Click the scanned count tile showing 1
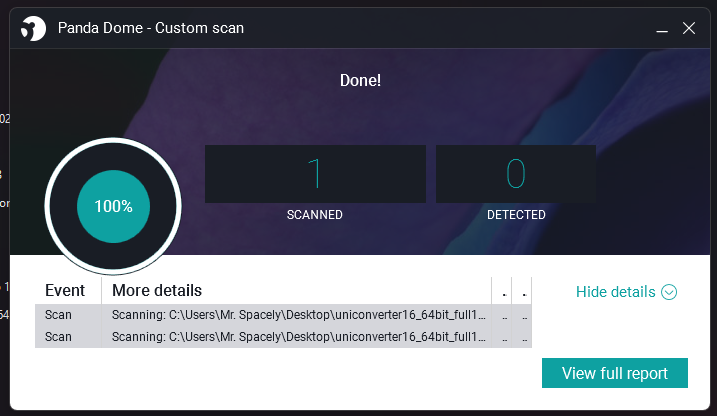 pos(315,174)
